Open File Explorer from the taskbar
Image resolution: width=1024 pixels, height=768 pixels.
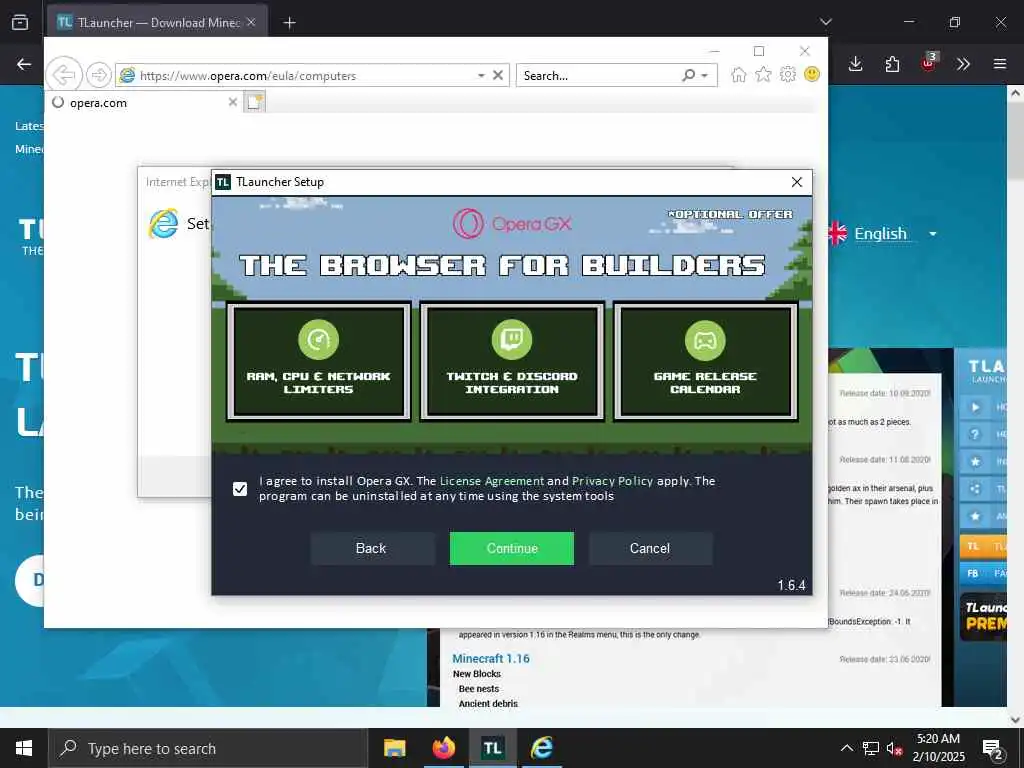[394, 748]
